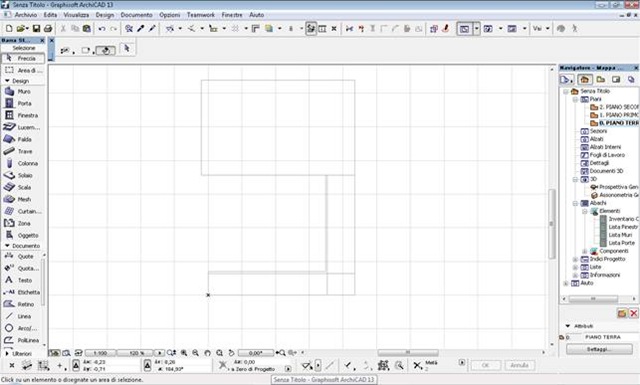Collapse the Abachi tree node
Screen dimensions: 640x385
click(x=575, y=203)
